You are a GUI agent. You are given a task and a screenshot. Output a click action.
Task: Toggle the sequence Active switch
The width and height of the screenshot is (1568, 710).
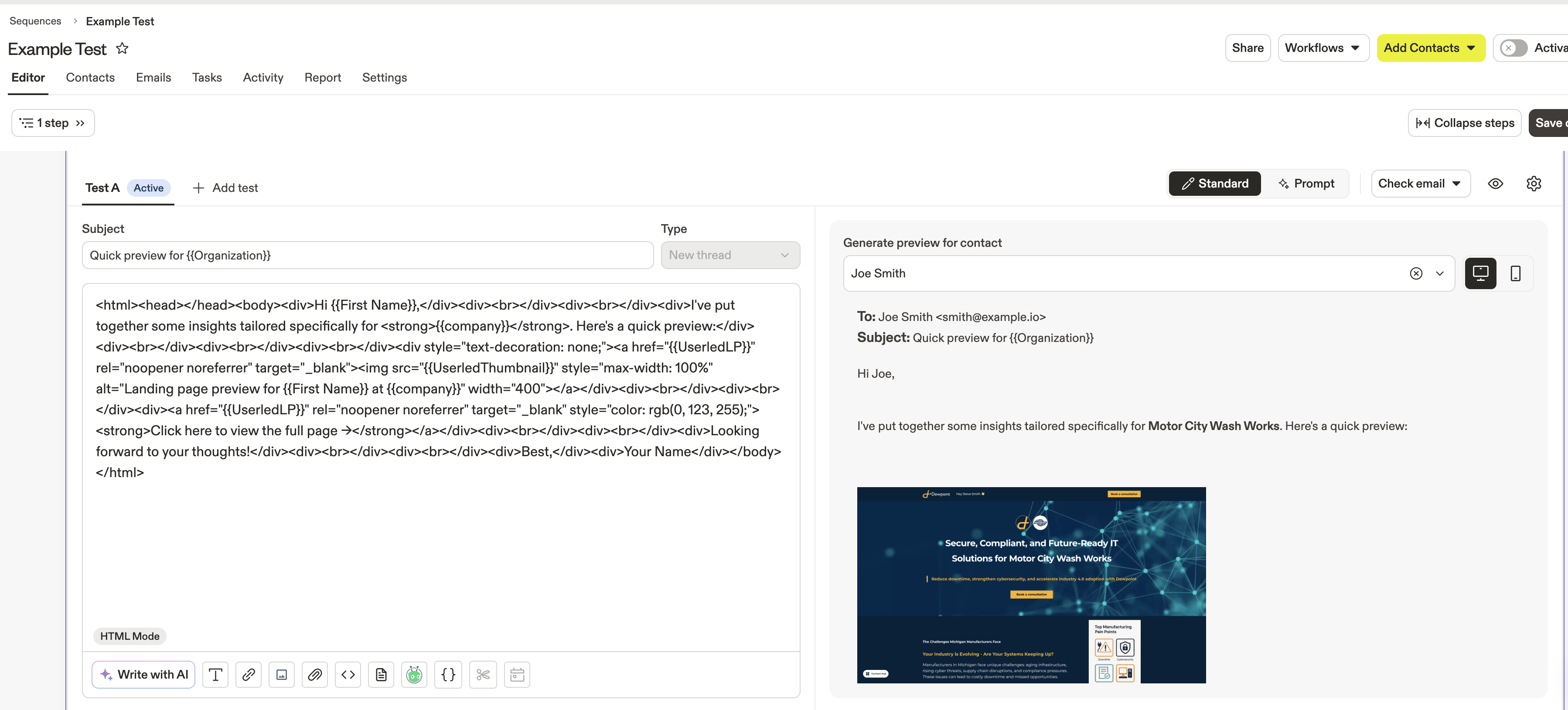point(1513,48)
